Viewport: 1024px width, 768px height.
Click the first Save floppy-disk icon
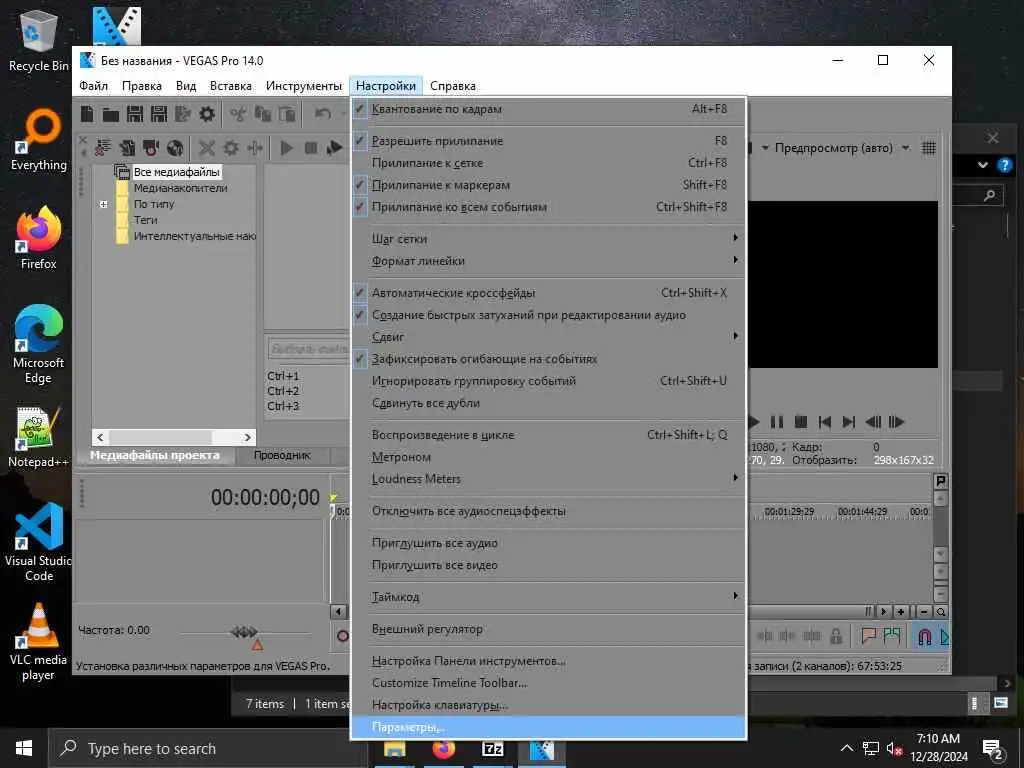point(135,114)
